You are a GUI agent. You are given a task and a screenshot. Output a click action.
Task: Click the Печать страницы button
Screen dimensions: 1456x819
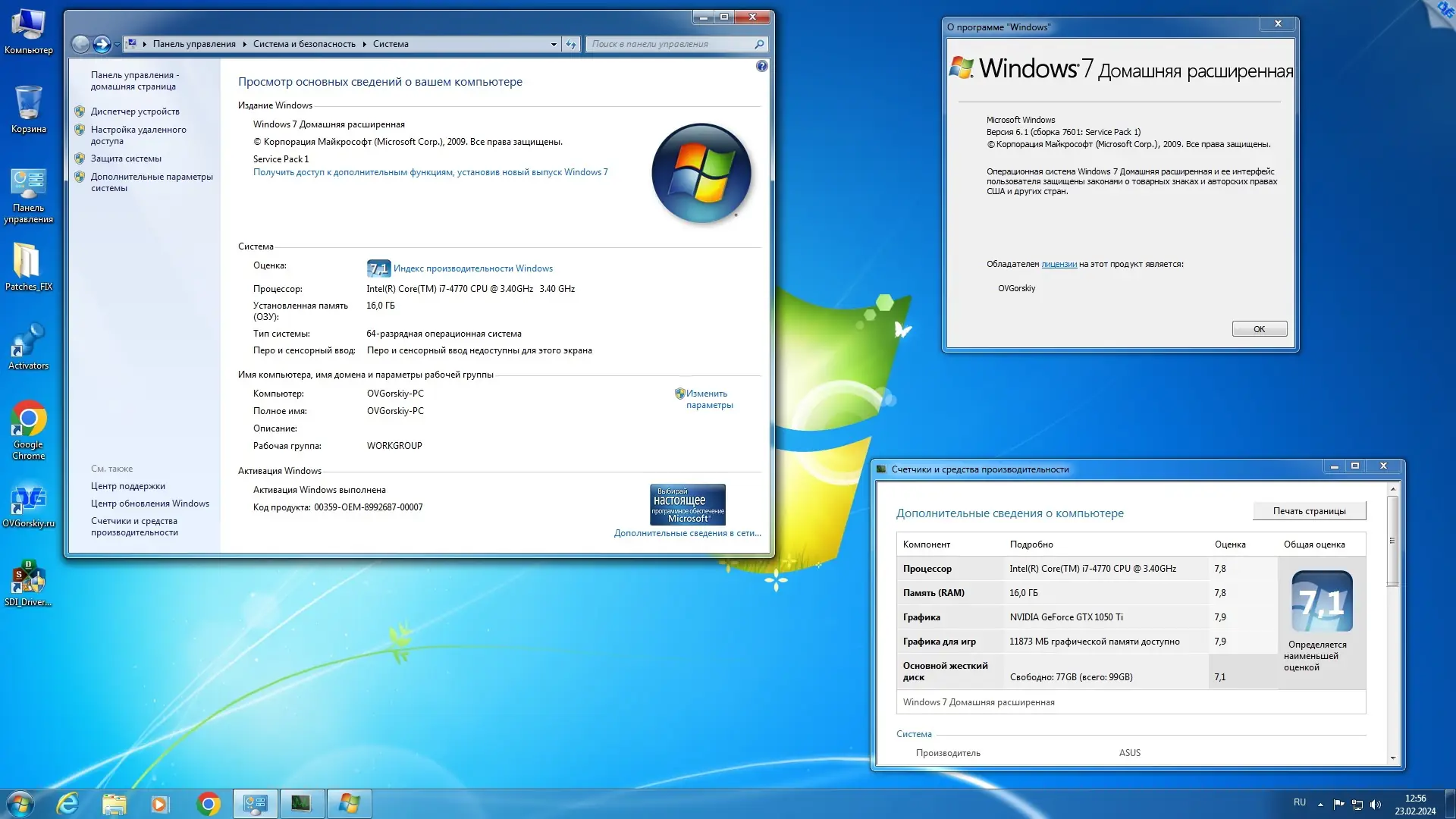(x=1309, y=511)
